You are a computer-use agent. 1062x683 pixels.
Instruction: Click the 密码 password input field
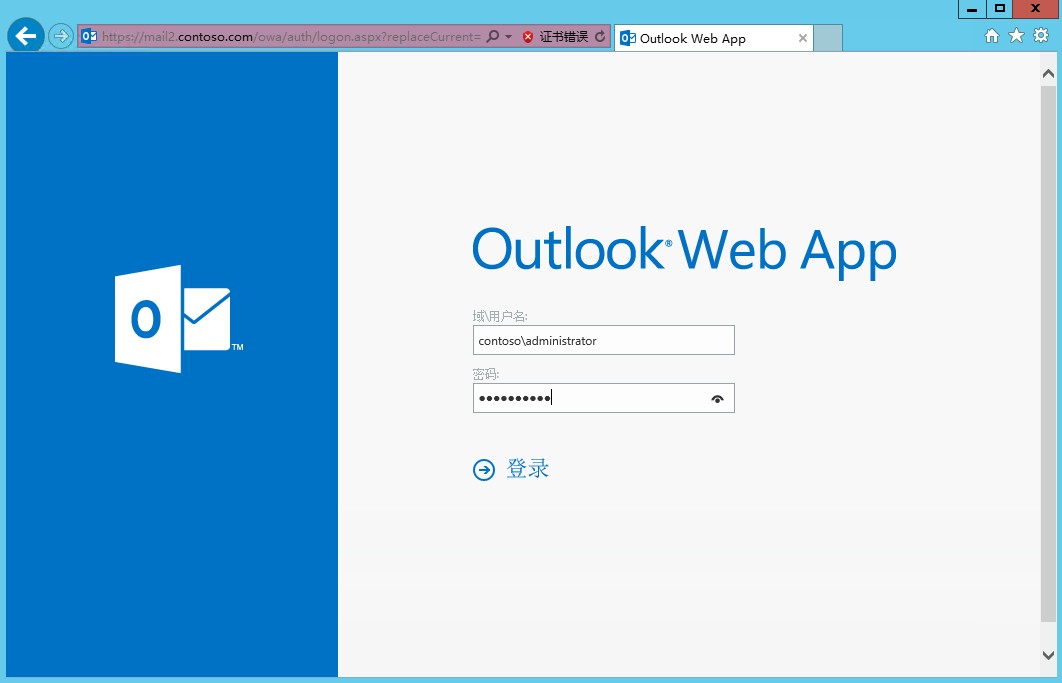pyautogui.click(x=603, y=398)
